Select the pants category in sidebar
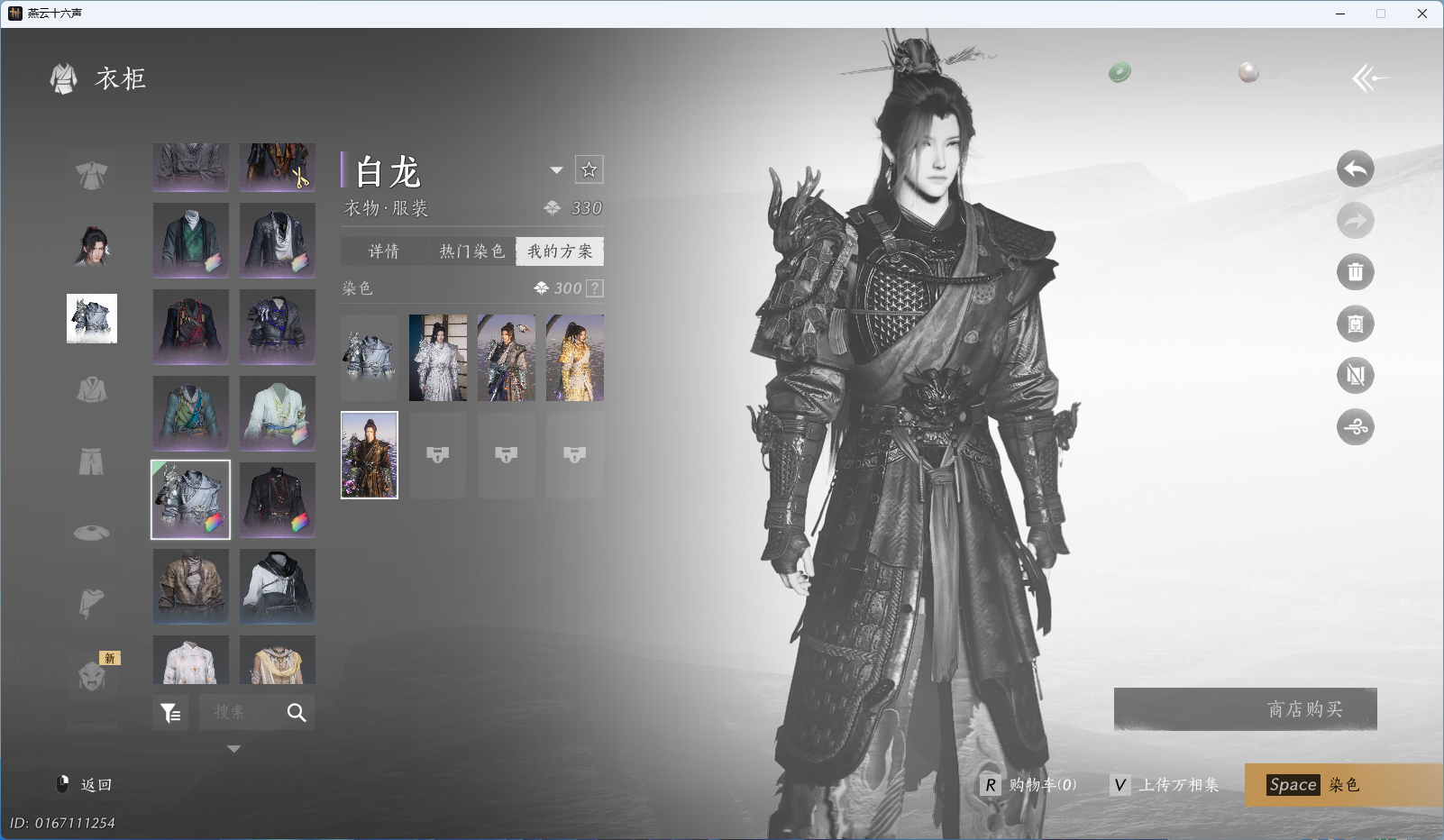 [91, 461]
